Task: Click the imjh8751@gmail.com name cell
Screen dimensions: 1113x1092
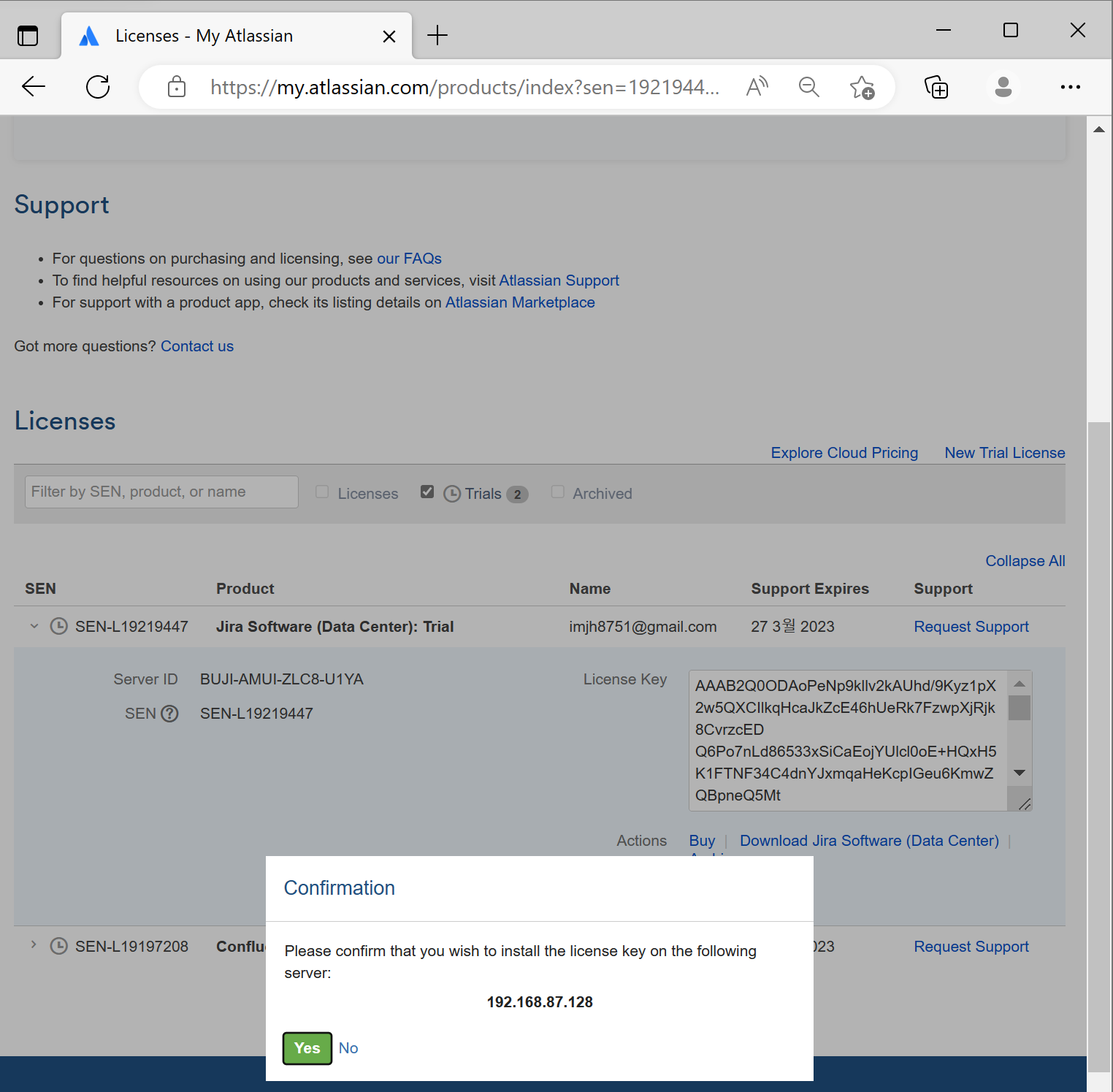Action: [x=643, y=627]
